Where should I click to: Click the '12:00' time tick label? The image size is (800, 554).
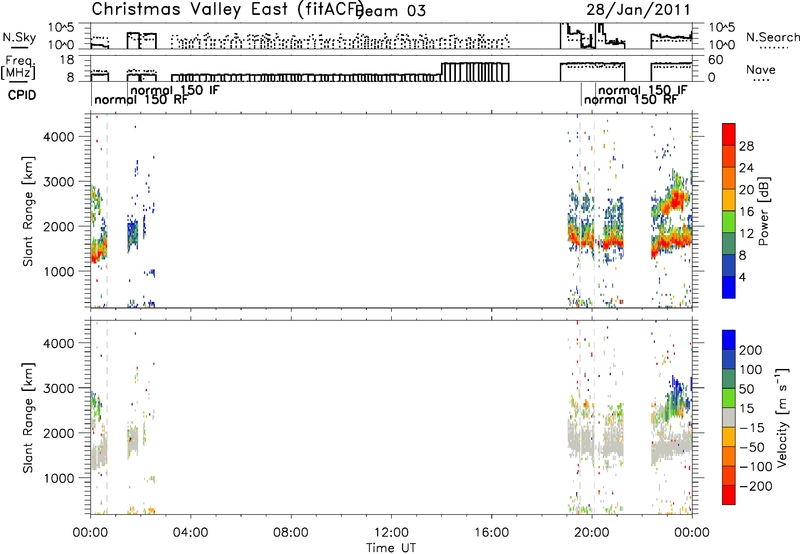point(391,533)
